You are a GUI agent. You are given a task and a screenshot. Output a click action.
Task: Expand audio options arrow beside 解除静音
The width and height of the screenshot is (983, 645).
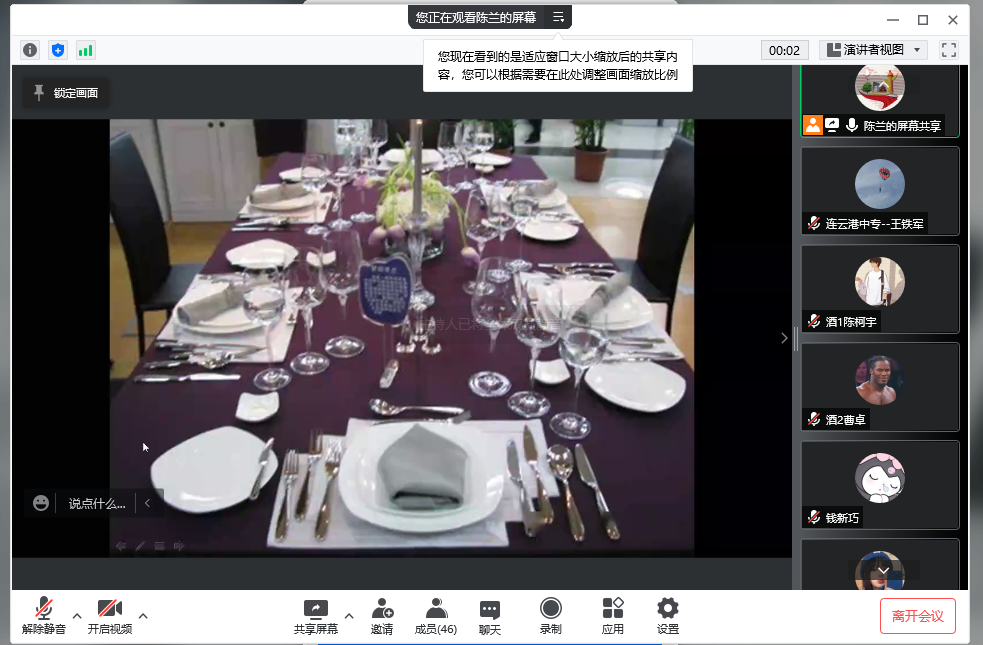click(x=77, y=615)
